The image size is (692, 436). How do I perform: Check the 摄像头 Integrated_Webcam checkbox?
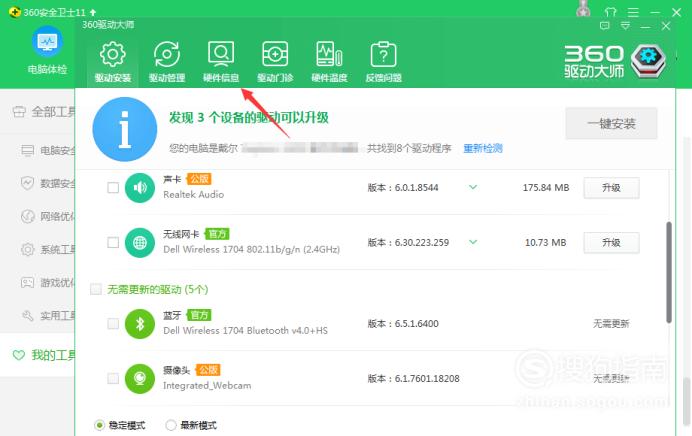click(113, 378)
